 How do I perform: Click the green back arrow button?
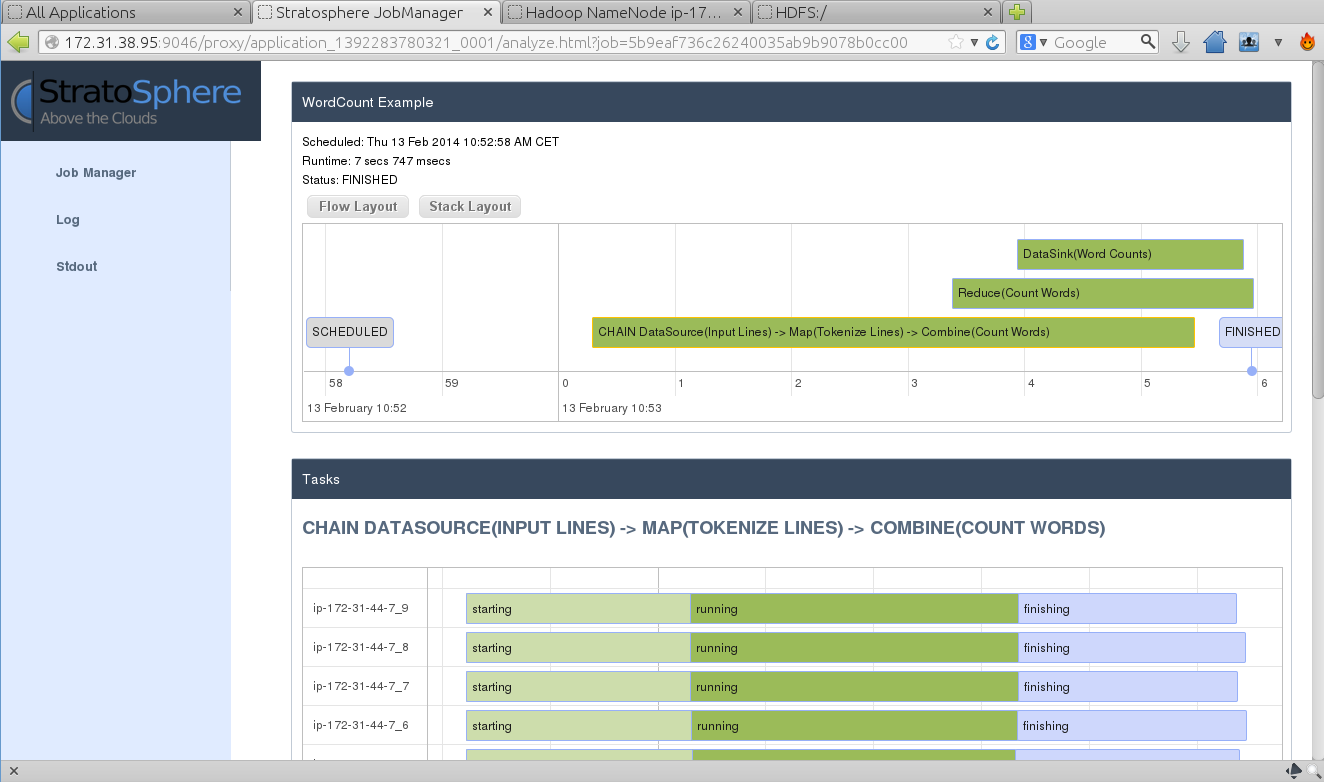[19, 42]
